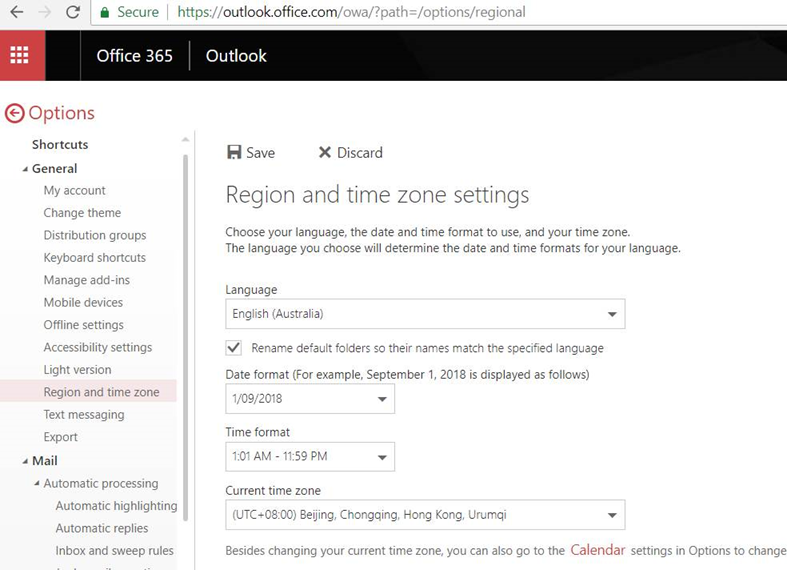Click the Discard X icon
Viewport: 787px width, 570px height.
pos(324,152)
